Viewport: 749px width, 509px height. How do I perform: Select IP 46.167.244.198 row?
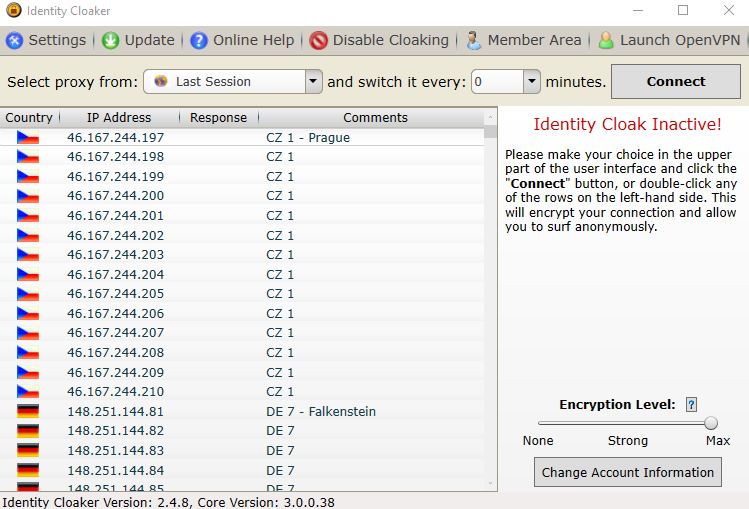[x=242, y=157]
